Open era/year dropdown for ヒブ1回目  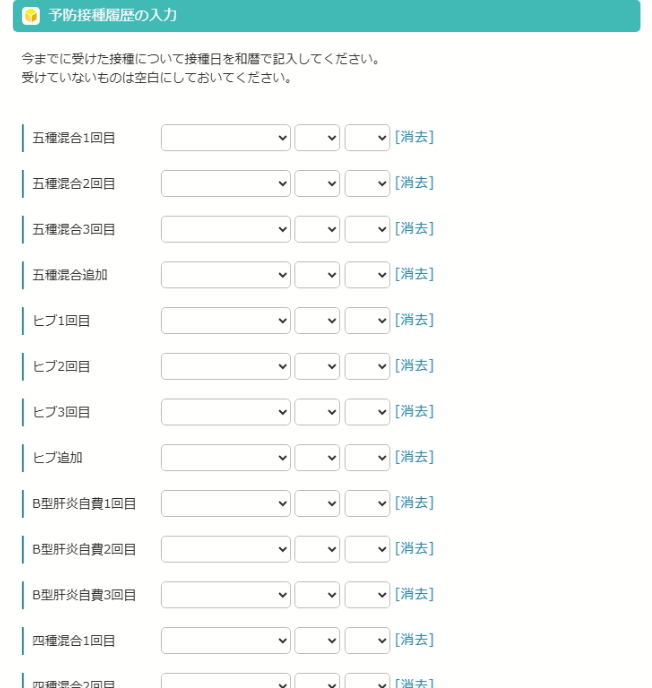point(226,320)
